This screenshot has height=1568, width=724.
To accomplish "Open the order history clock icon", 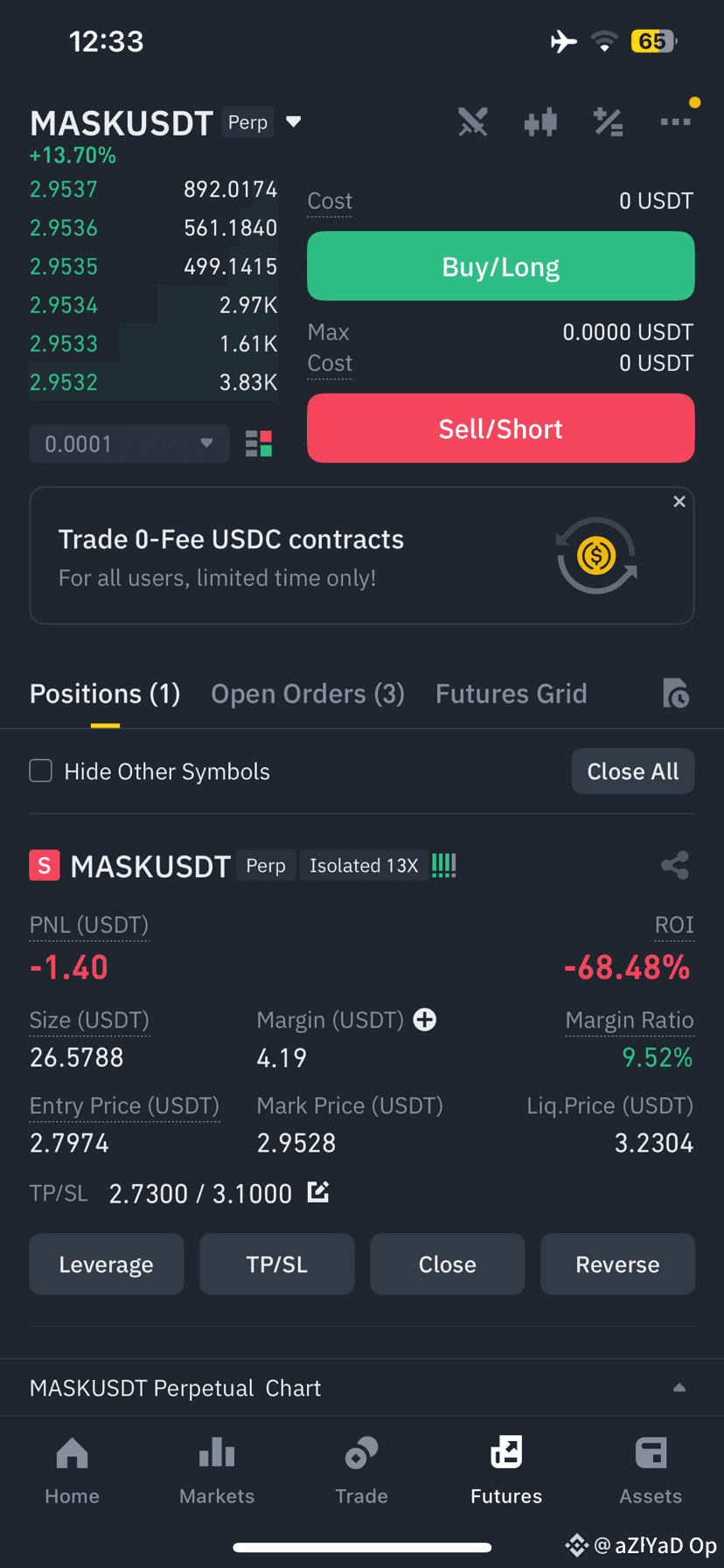I will 676,693.
